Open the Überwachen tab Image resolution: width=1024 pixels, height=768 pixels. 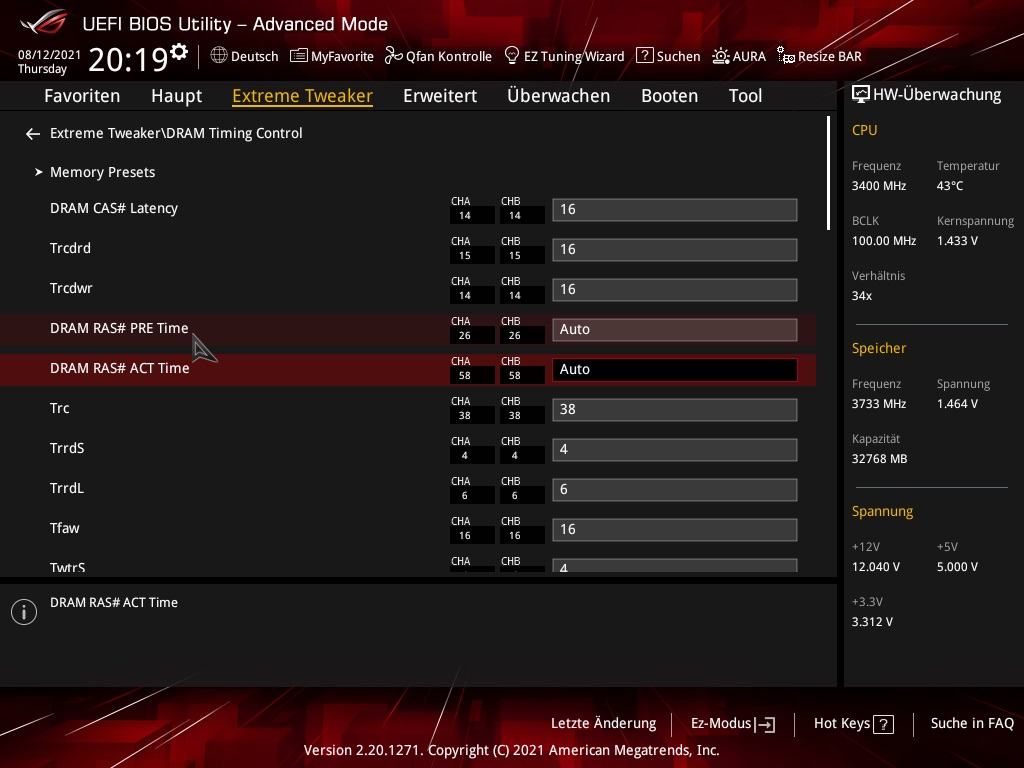[558, 96]
